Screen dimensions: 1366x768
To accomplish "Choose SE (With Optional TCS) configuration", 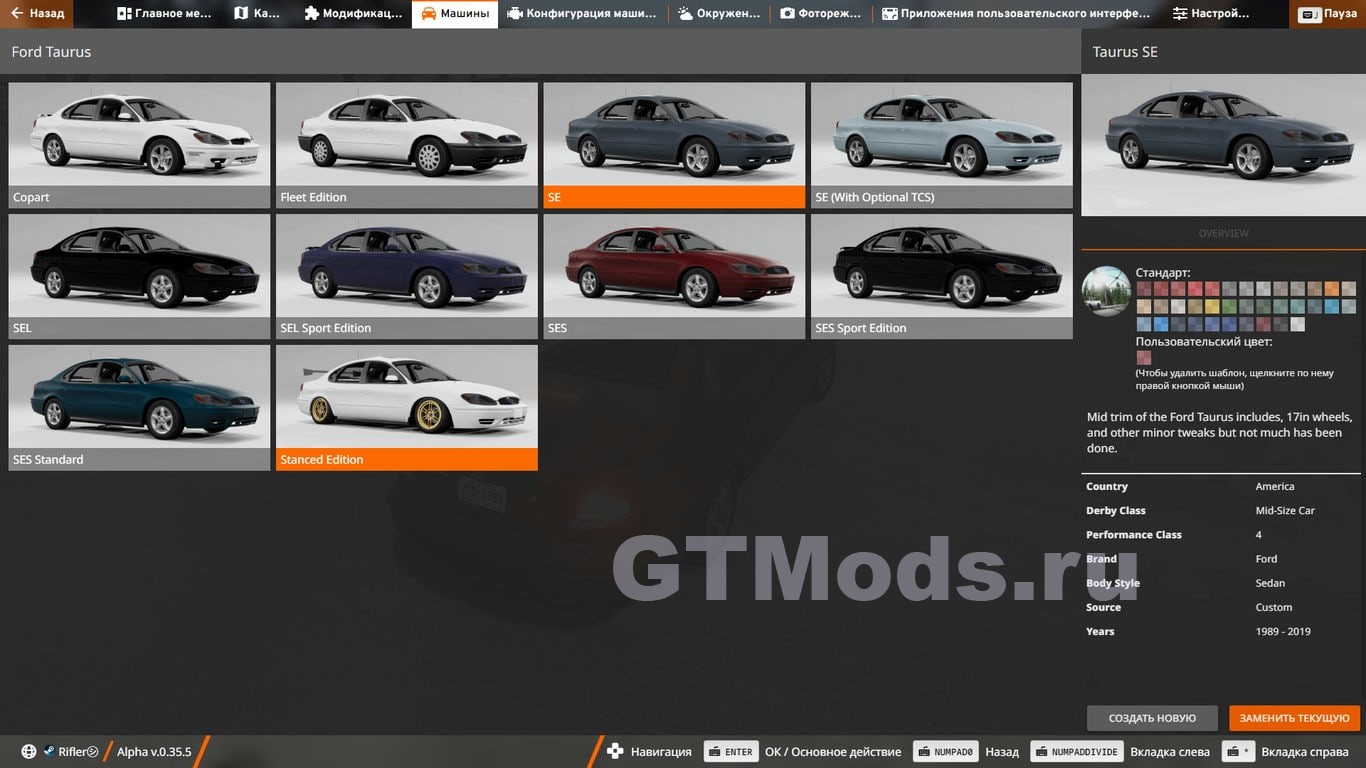I will pyautogui.click(x=942, y=145).
